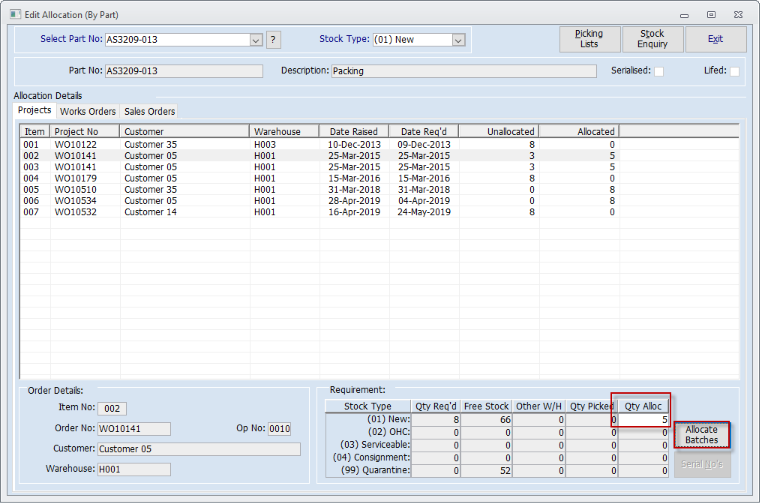
Task: Click the Warehouse field H001 in Order Details
Action: pyautogui.click(x=134, y=470)
